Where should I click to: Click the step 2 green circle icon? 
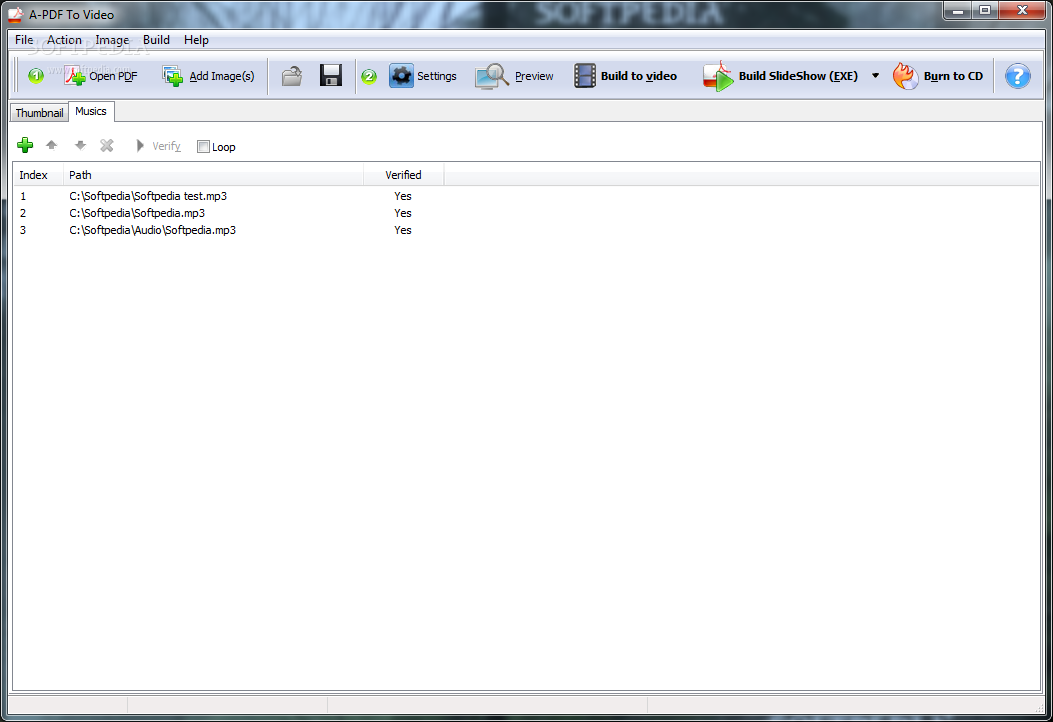[369, 77]
